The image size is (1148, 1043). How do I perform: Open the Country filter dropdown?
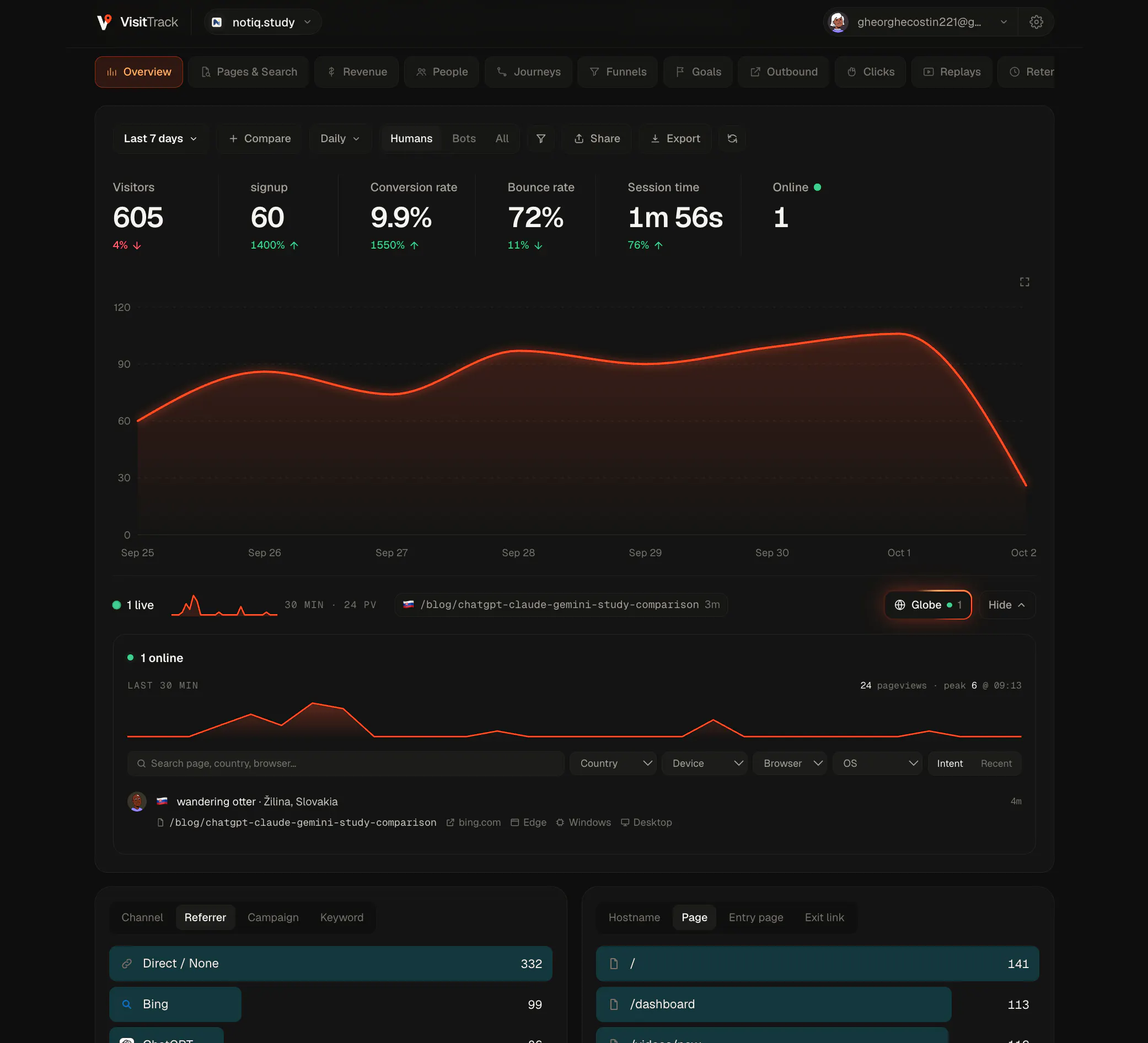pos(613,764)
